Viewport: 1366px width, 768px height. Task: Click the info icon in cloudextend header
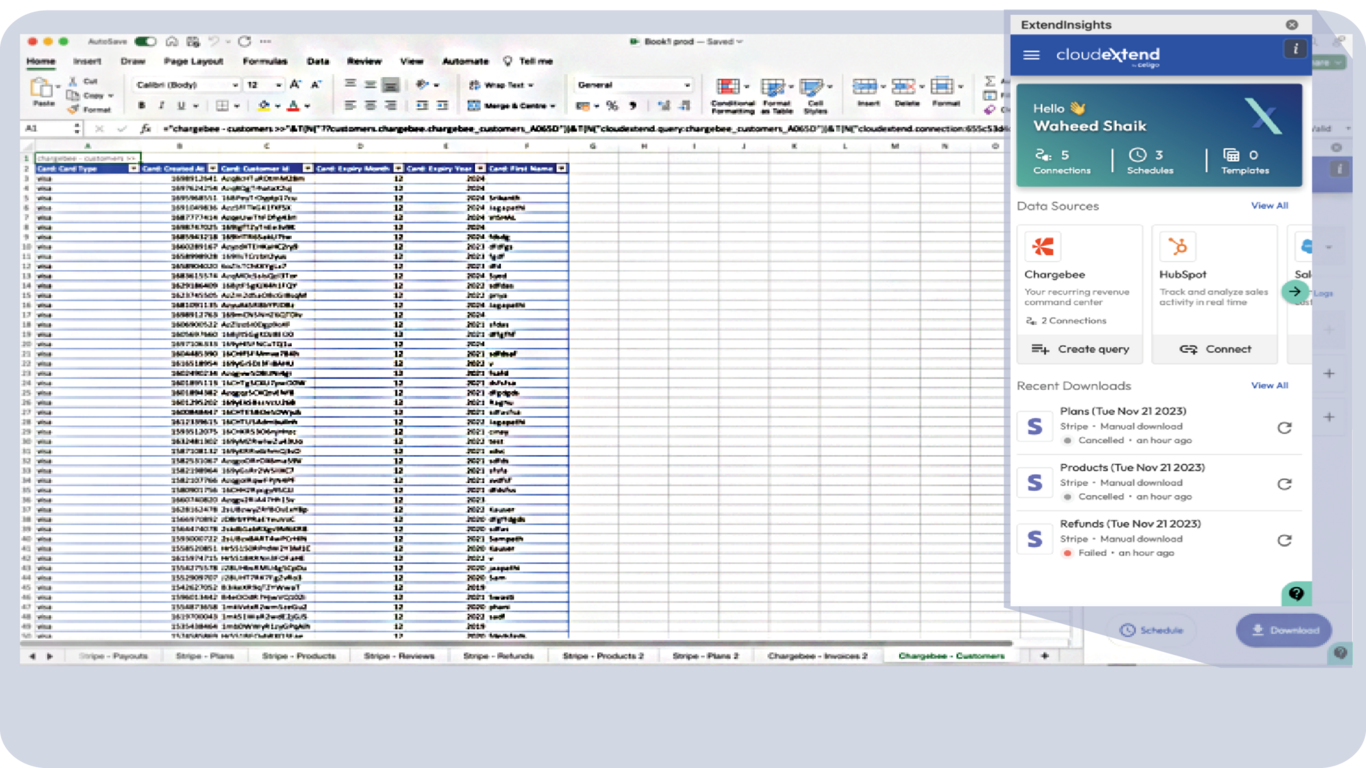tap(1295, 49)
